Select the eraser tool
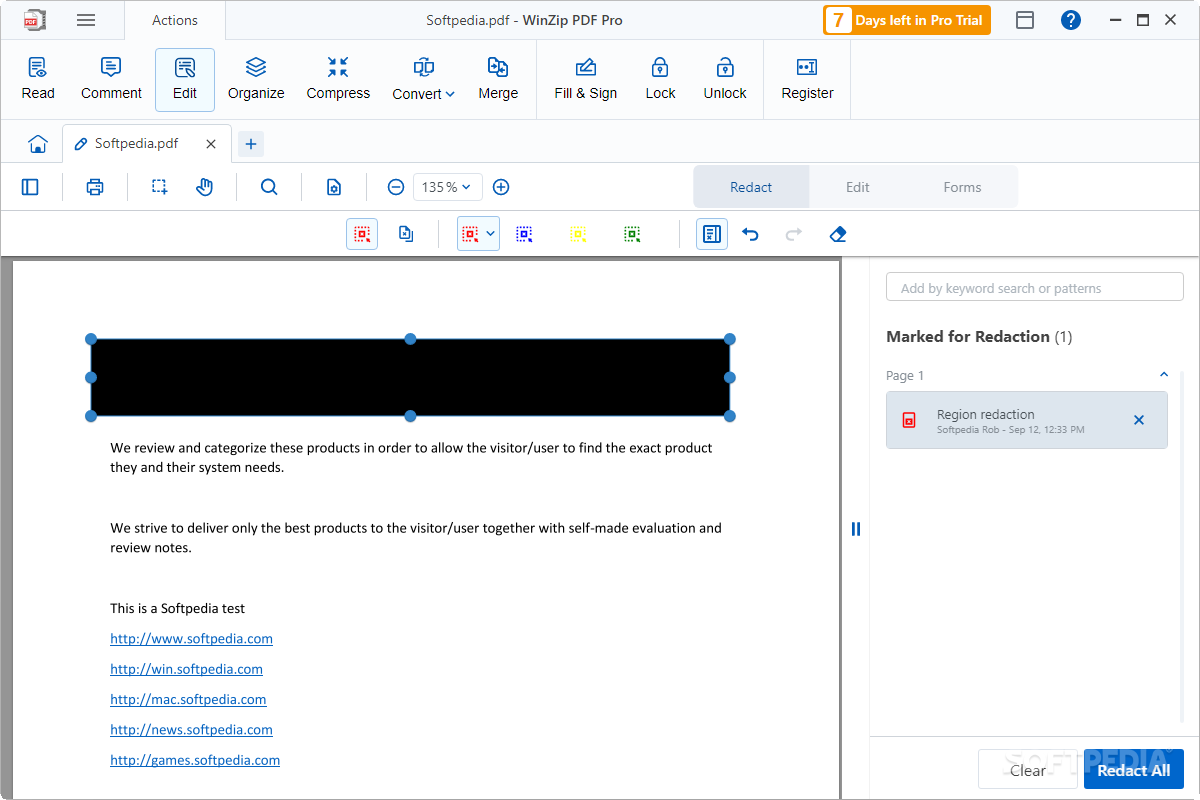 point(838,234)
